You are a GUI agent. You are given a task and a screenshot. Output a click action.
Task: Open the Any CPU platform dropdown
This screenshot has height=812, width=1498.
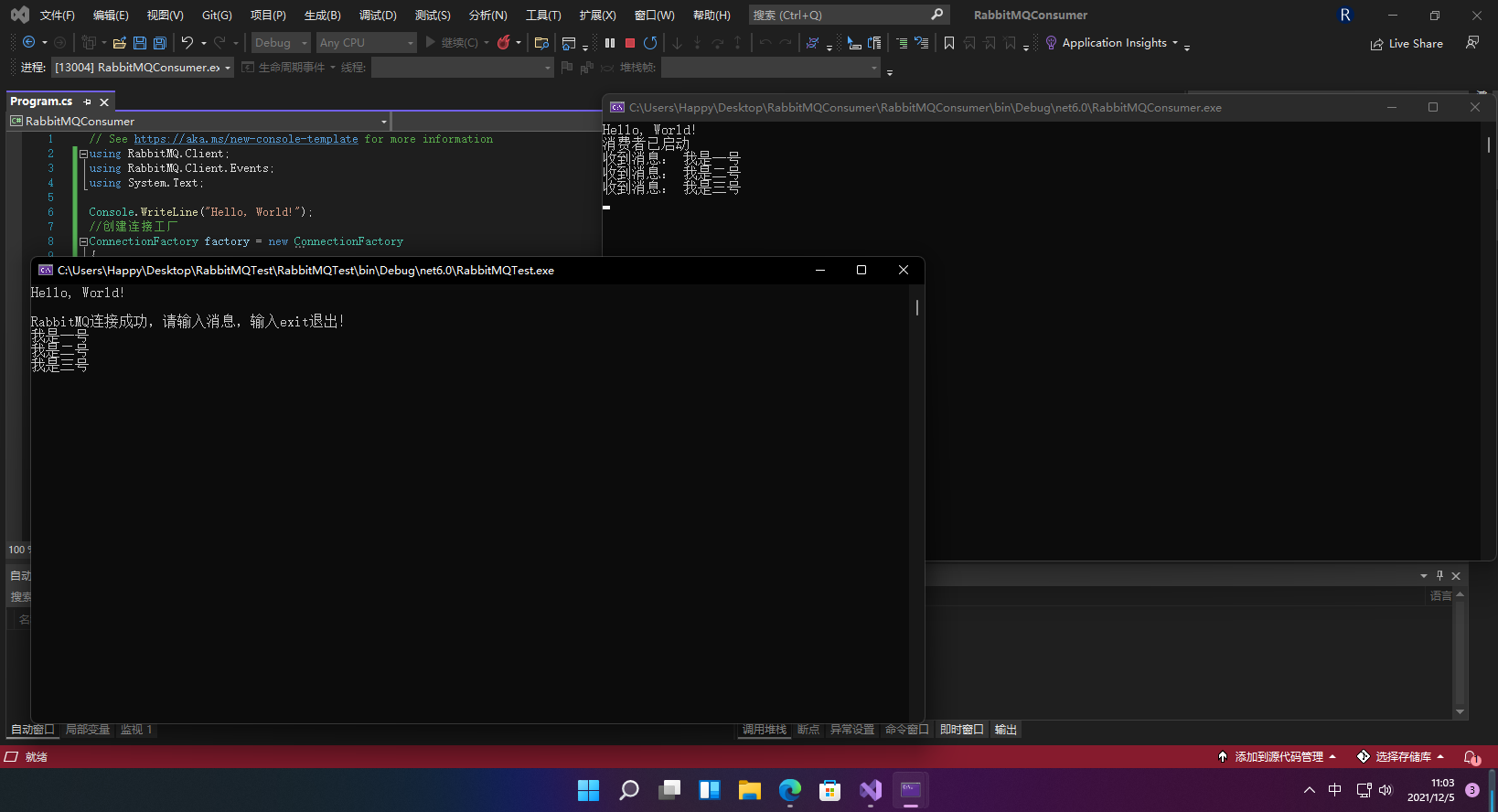pyautogui.click(x=366, y=43)
